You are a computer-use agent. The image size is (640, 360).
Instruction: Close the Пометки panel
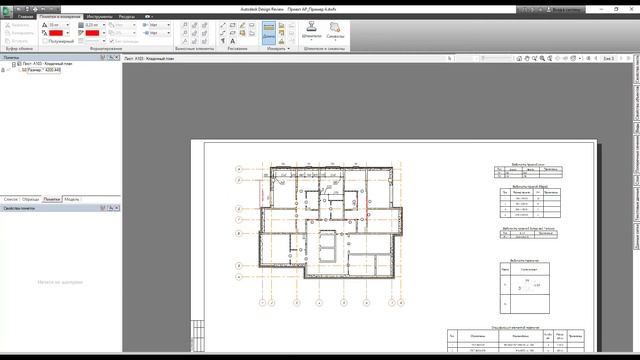pos(117,58)
